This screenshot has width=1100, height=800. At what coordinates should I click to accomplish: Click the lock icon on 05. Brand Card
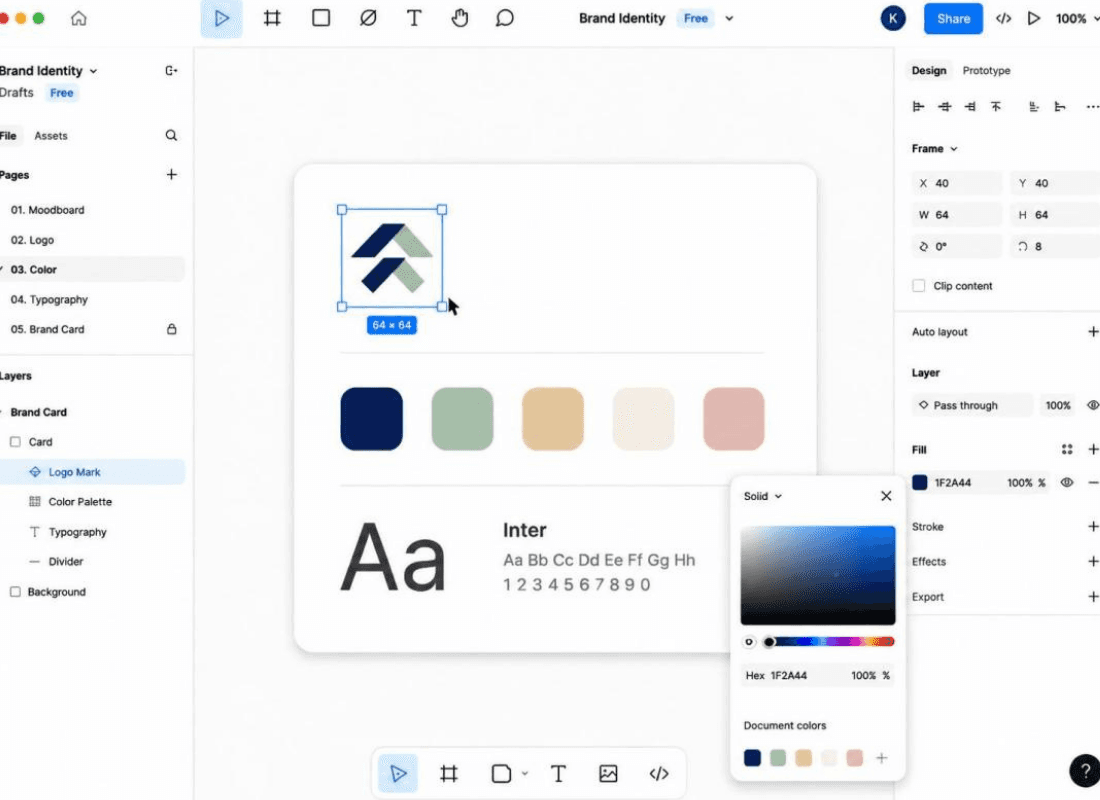point(171,329)
